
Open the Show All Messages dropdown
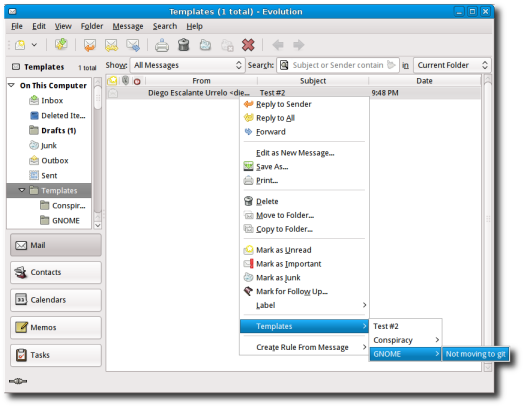(x=187, y=65)
